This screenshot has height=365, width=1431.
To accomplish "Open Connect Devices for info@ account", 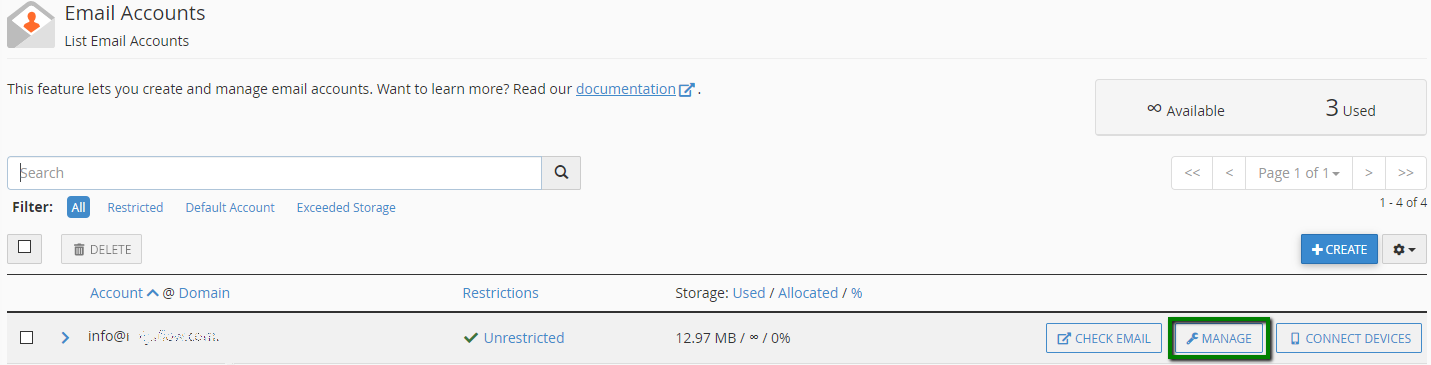I will [x=1349, y=338].
